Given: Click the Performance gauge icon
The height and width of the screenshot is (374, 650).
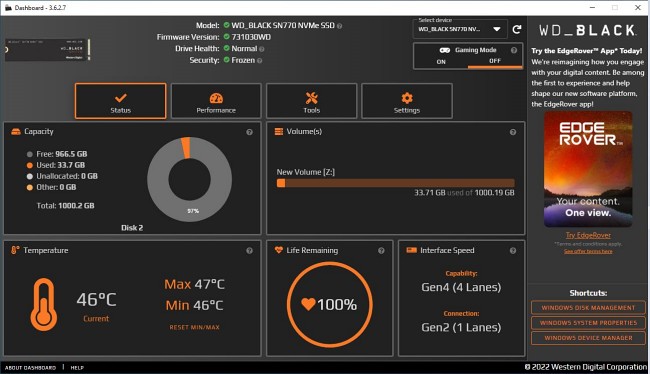Looking at the screenshot, I should 216,98.
